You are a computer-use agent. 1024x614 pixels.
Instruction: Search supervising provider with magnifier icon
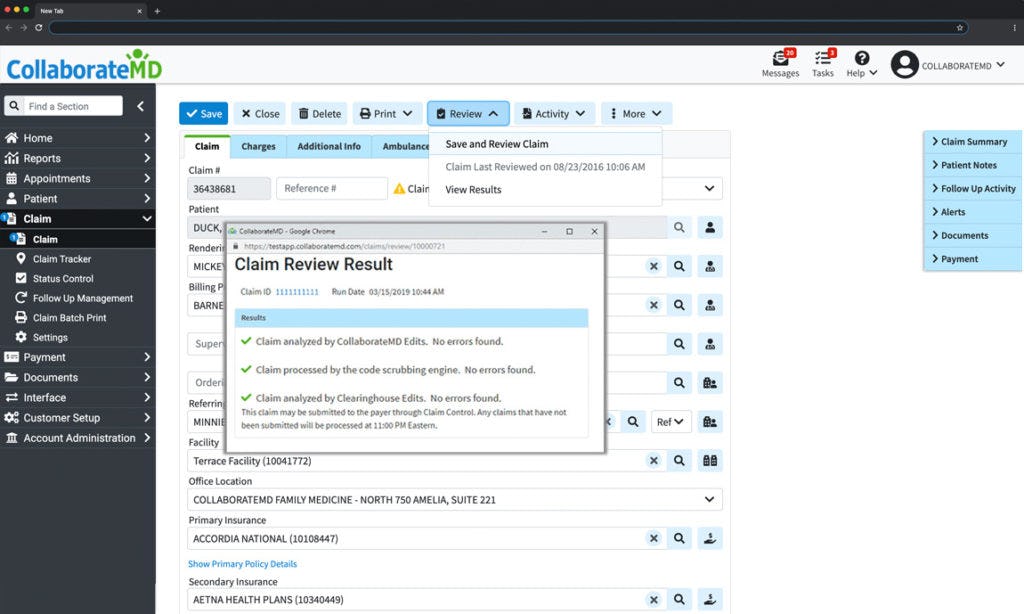(x=679, y=344)
